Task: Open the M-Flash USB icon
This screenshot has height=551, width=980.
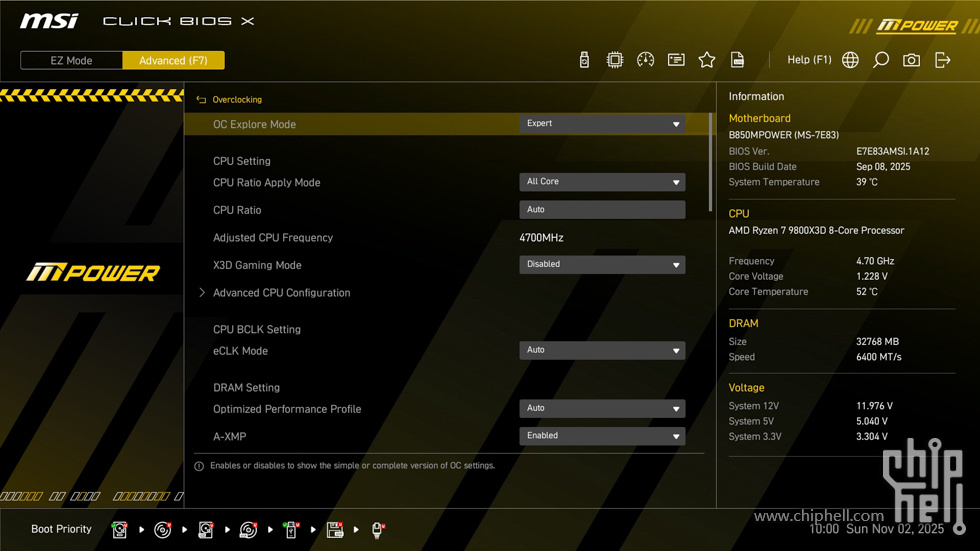Action: (x=584, y=60)
